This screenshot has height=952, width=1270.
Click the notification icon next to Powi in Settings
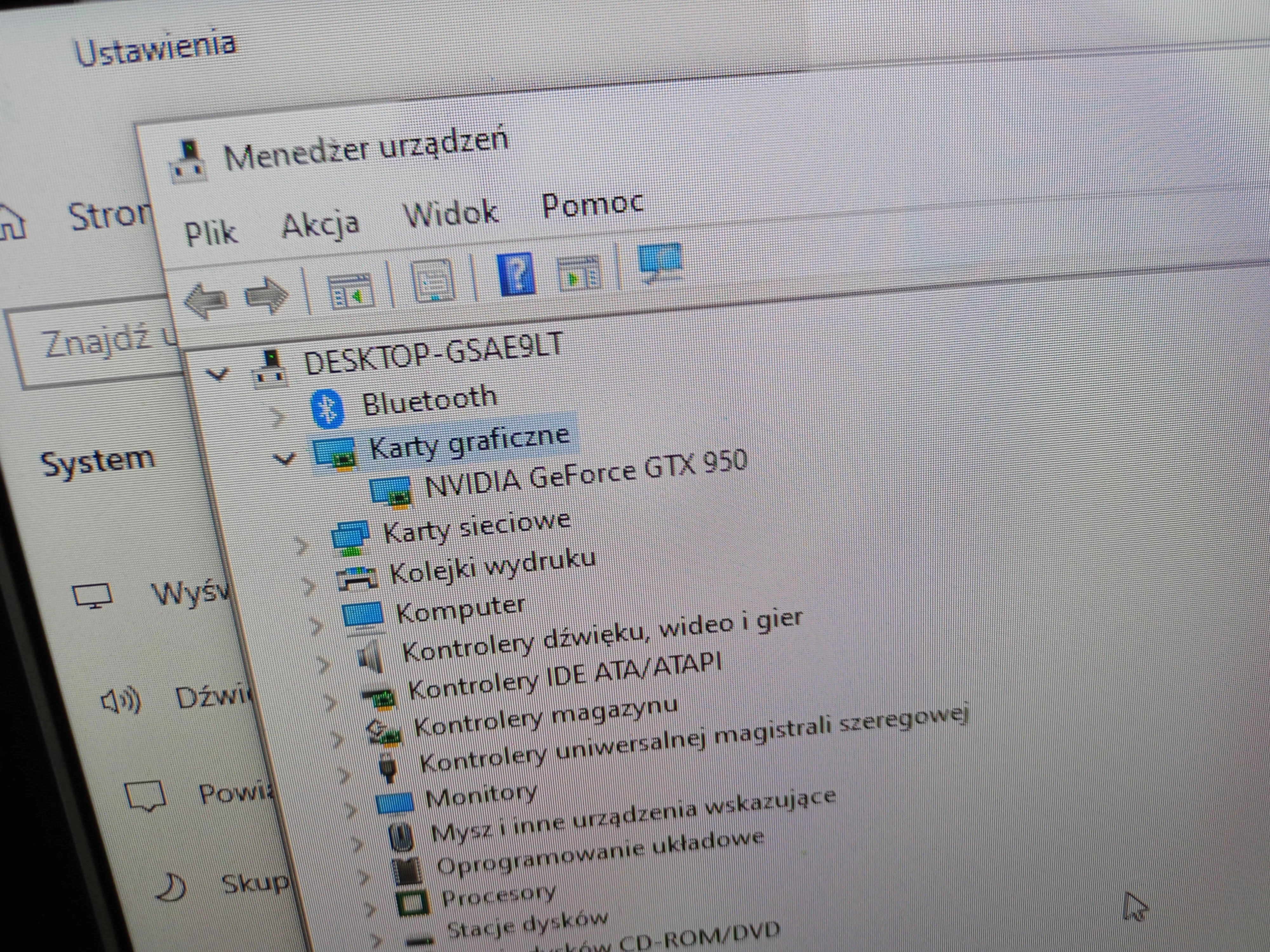pos(146,796)
